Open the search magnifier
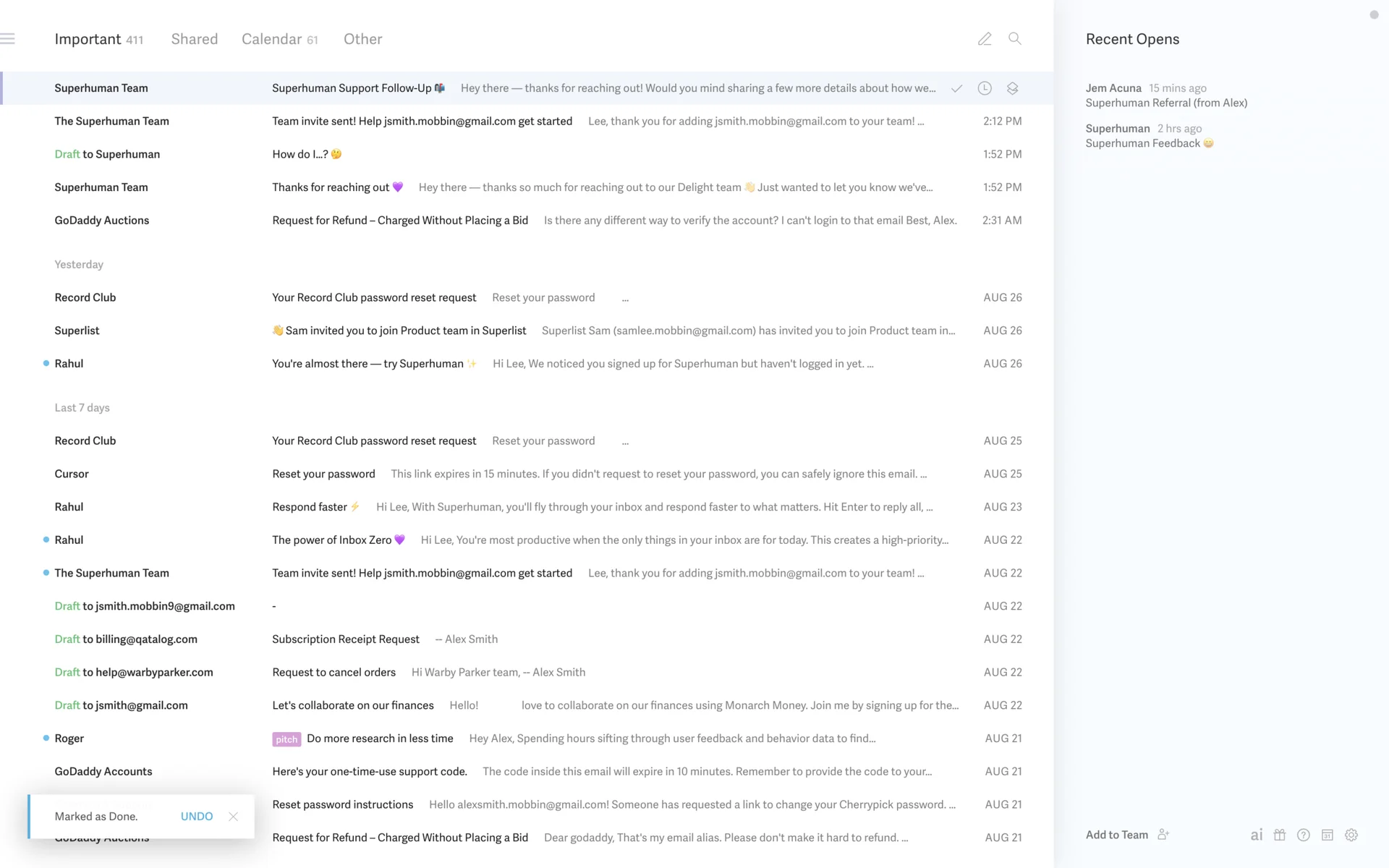1389x868 pixels. [1015, 39]
